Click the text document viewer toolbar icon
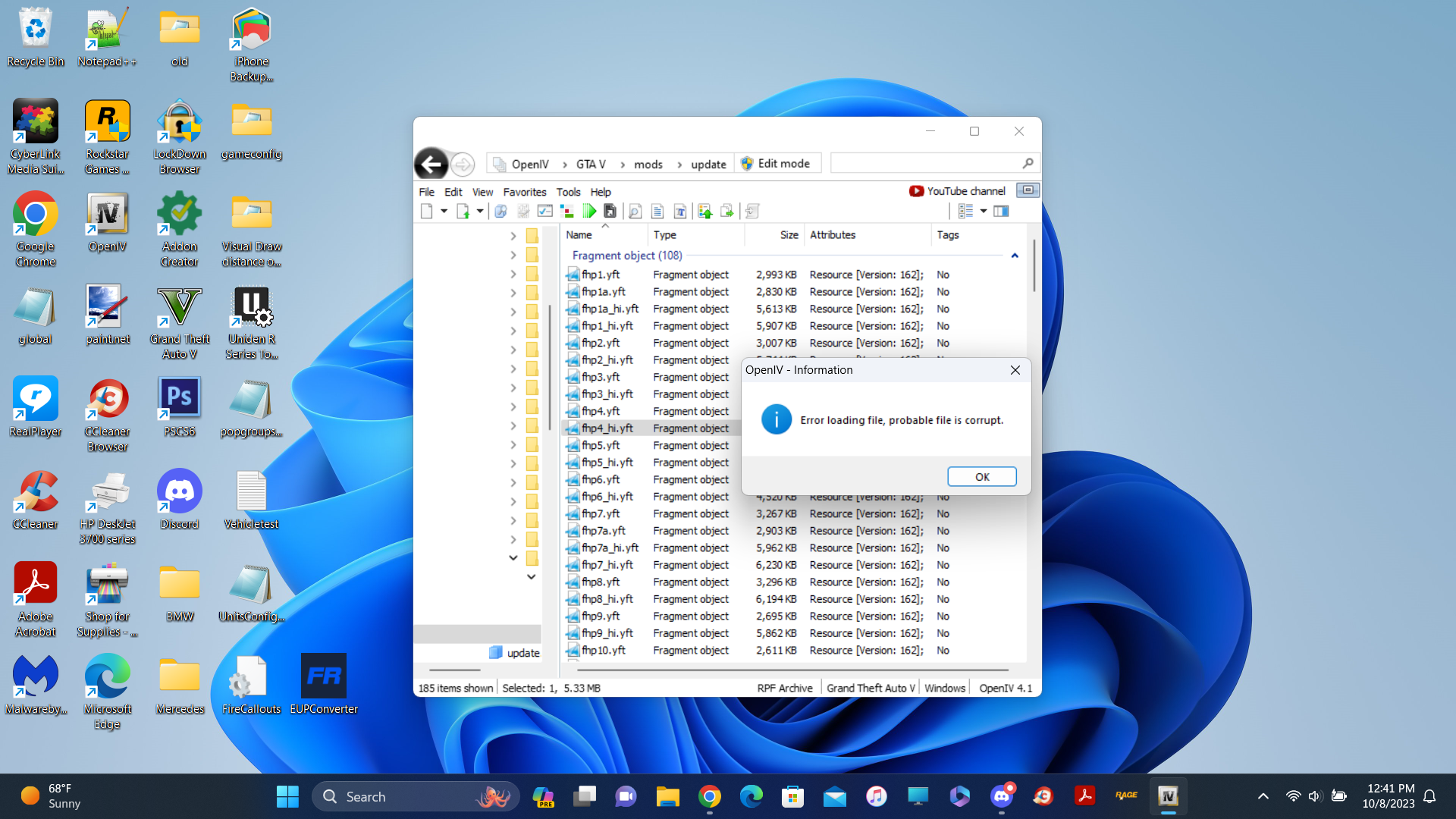This screenshot has width=1456, height=819. 657,212
